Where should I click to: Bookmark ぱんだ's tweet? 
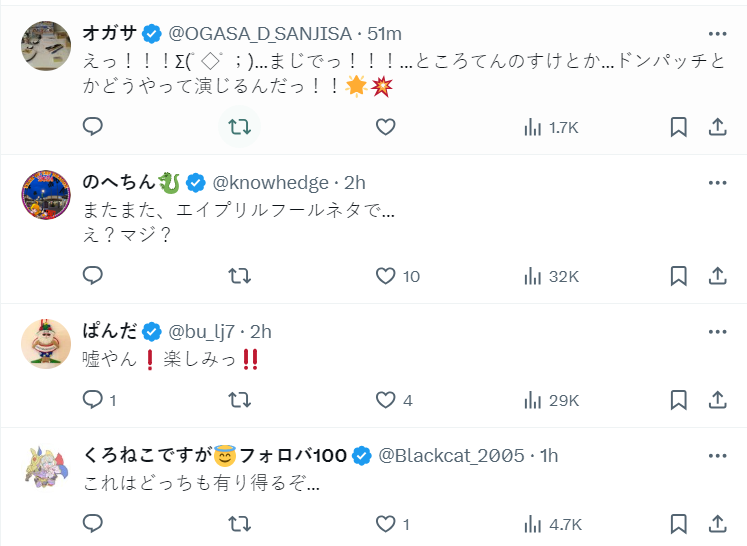pos(678,400)
